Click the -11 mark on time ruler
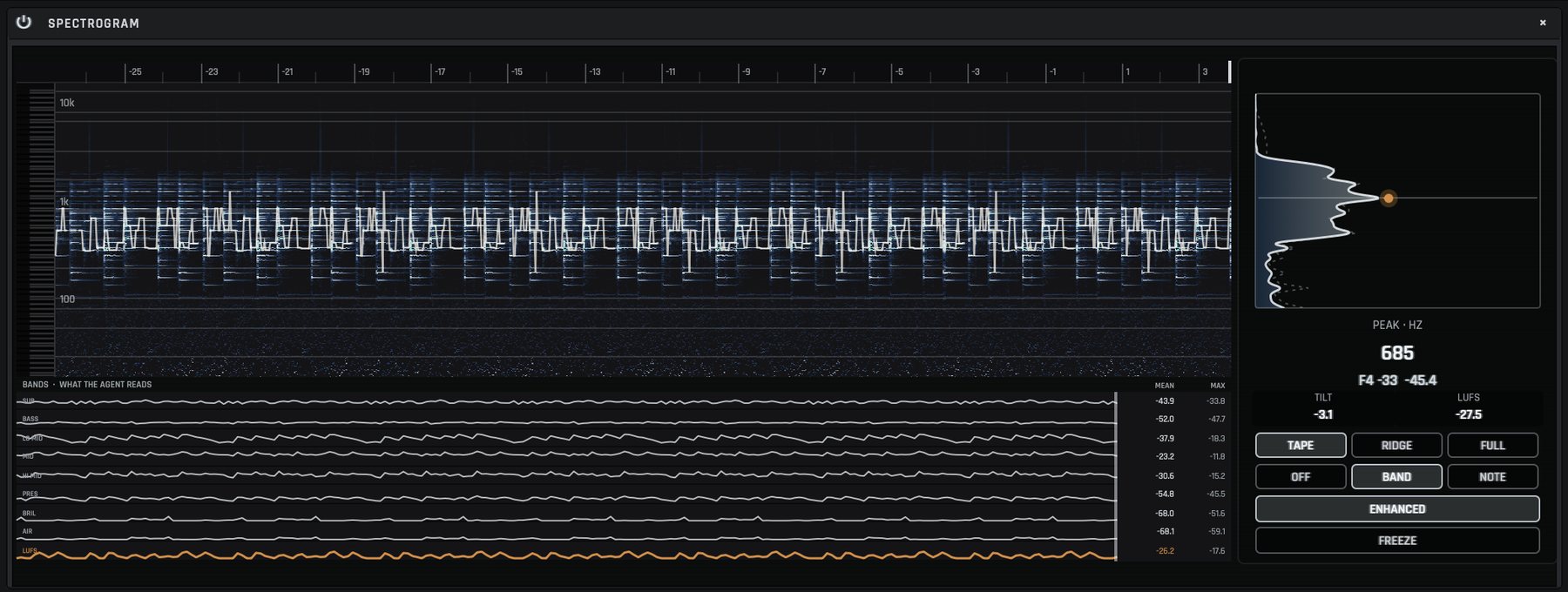This screenshot has height=592, width=1568. tap(670, 71)
